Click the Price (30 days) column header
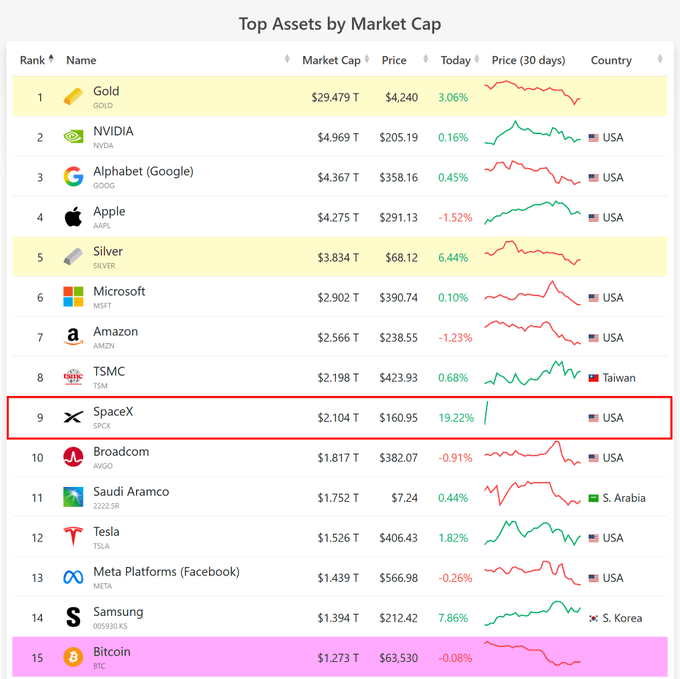680x679 pixels. (x=528, y=60)
